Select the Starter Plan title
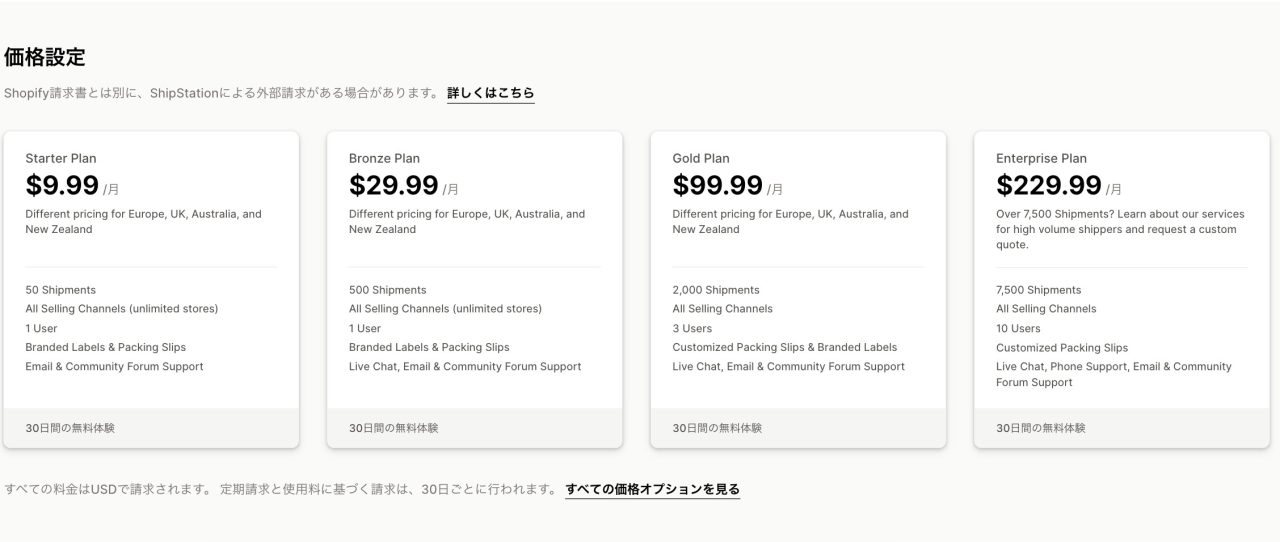Screen dimensions: 1280x542 (61, 158)
